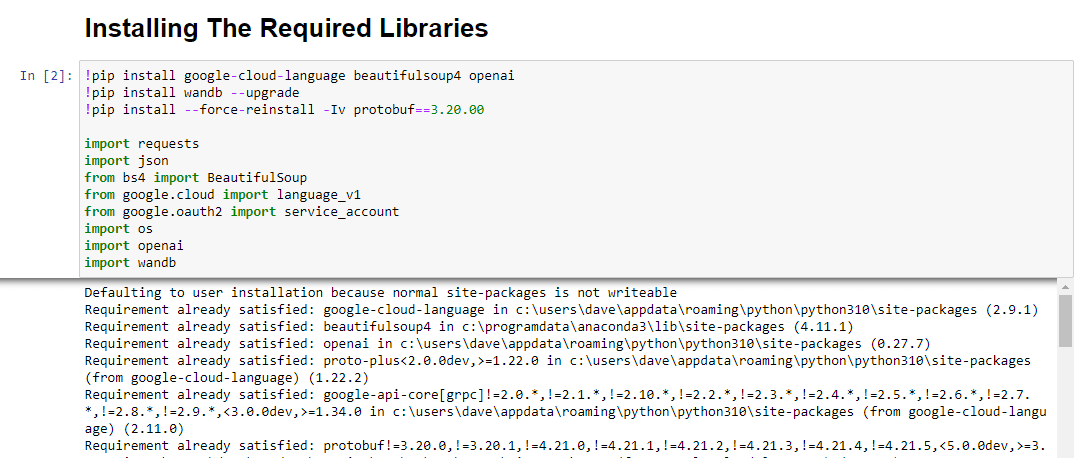Place cursor on import os line

pos(118,229)
